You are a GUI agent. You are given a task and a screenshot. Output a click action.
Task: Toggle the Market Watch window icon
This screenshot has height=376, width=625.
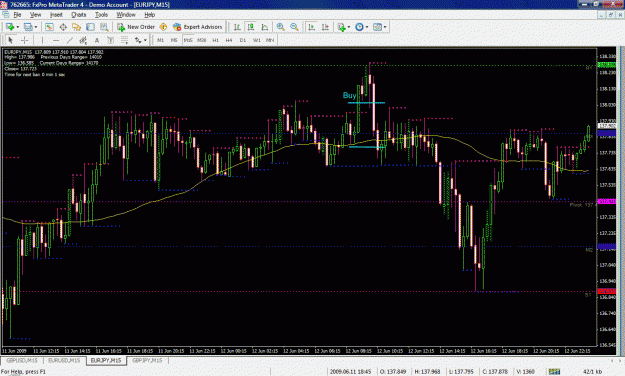(49, 27)
